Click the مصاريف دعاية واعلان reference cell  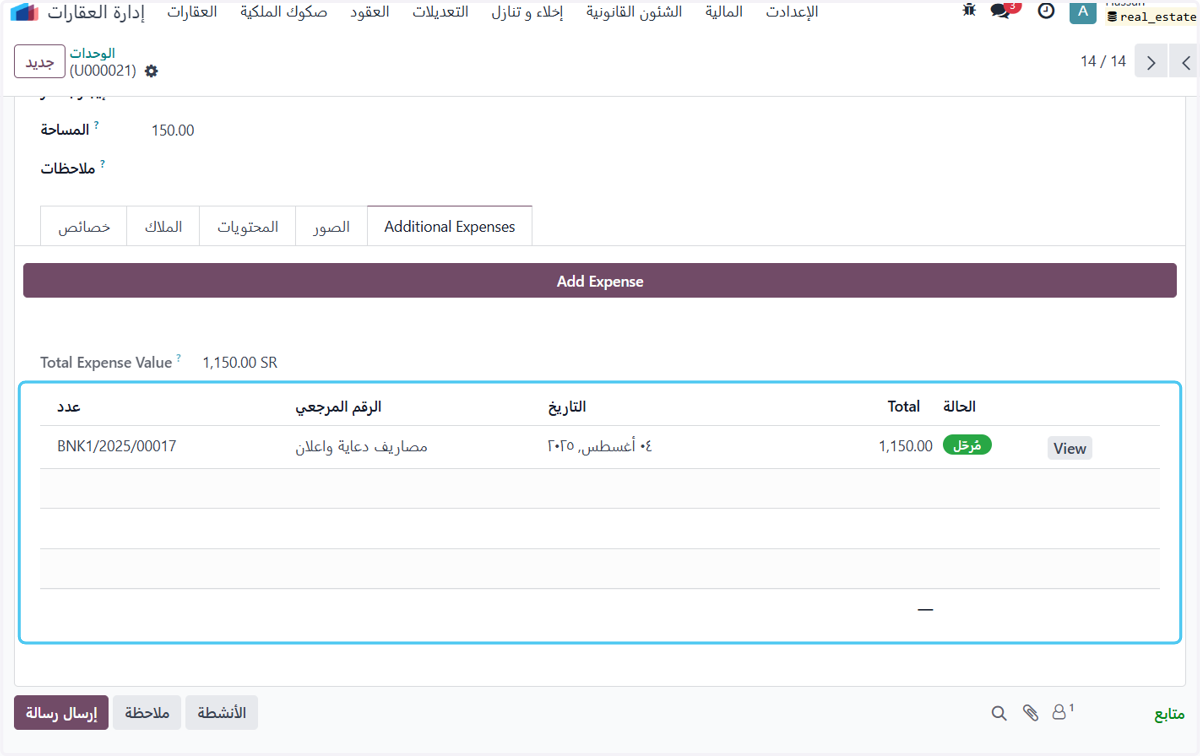(361, 446)
